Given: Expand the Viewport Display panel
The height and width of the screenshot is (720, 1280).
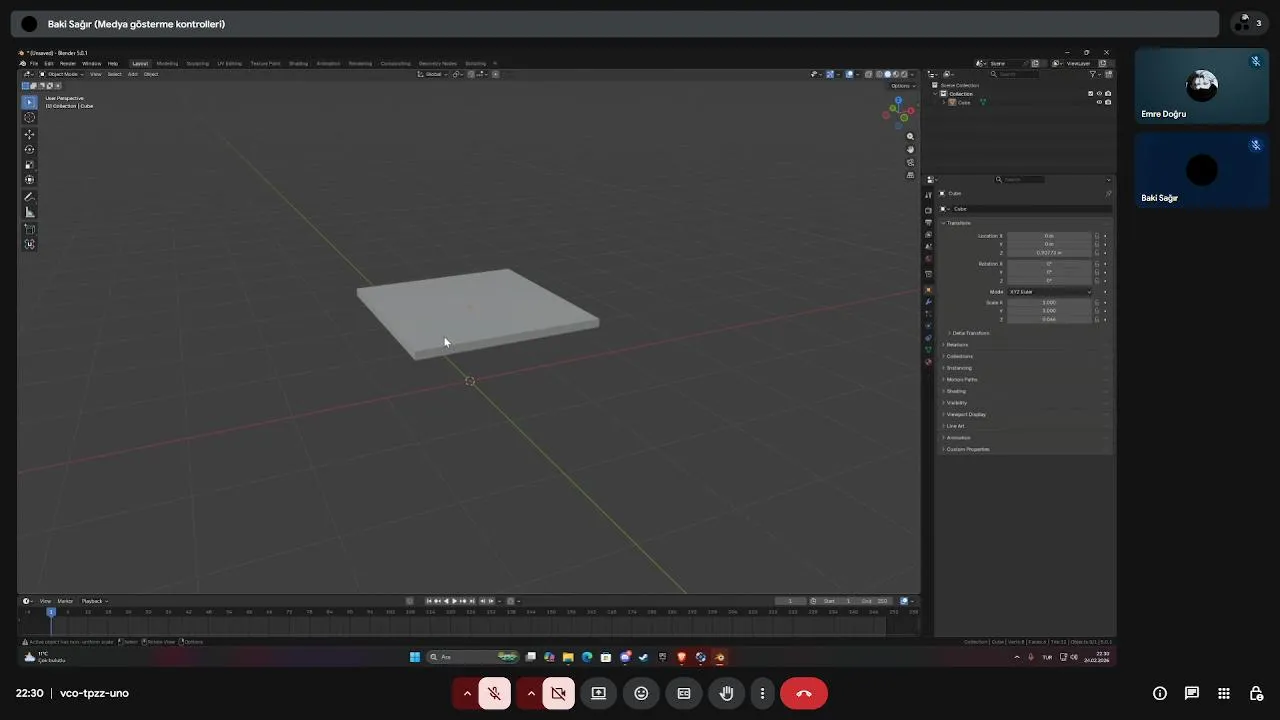Looking at the screenshot, I should coord(964,414).
